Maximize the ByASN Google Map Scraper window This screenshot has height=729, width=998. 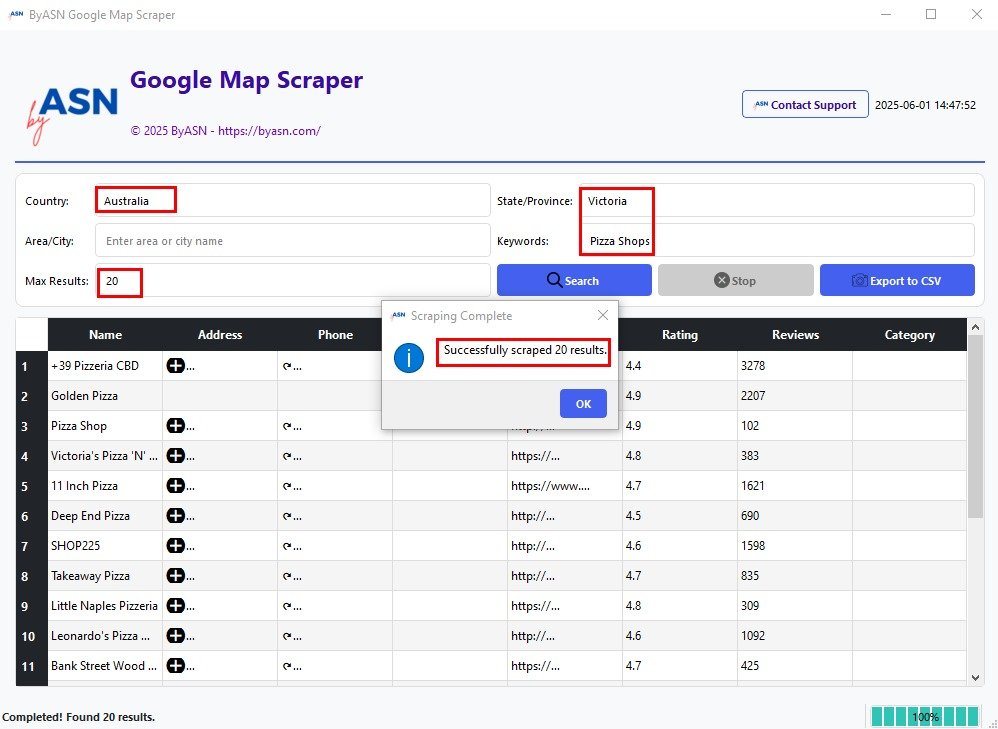click(x=931, y=14)
